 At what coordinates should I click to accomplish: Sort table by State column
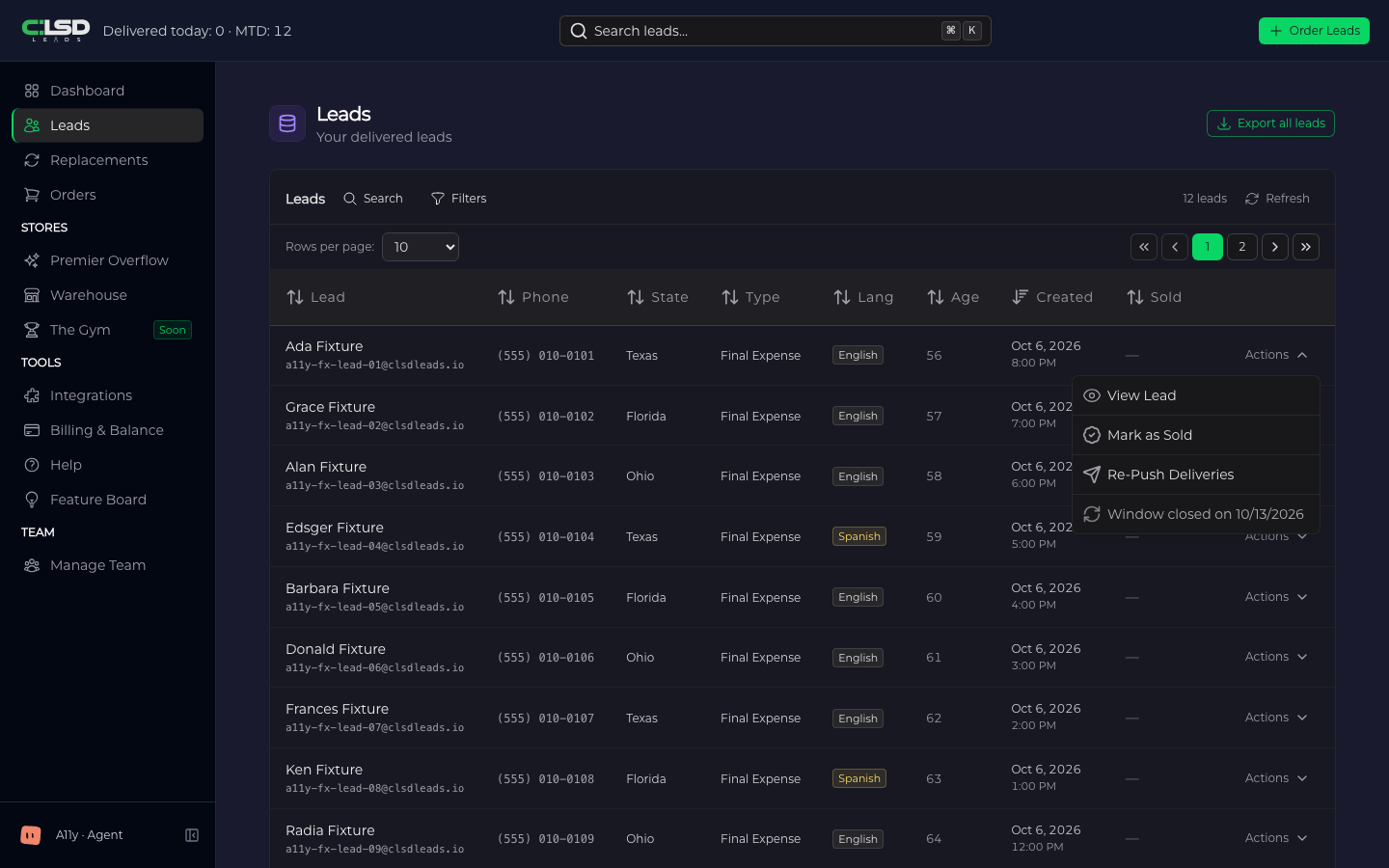click(657, 297)
